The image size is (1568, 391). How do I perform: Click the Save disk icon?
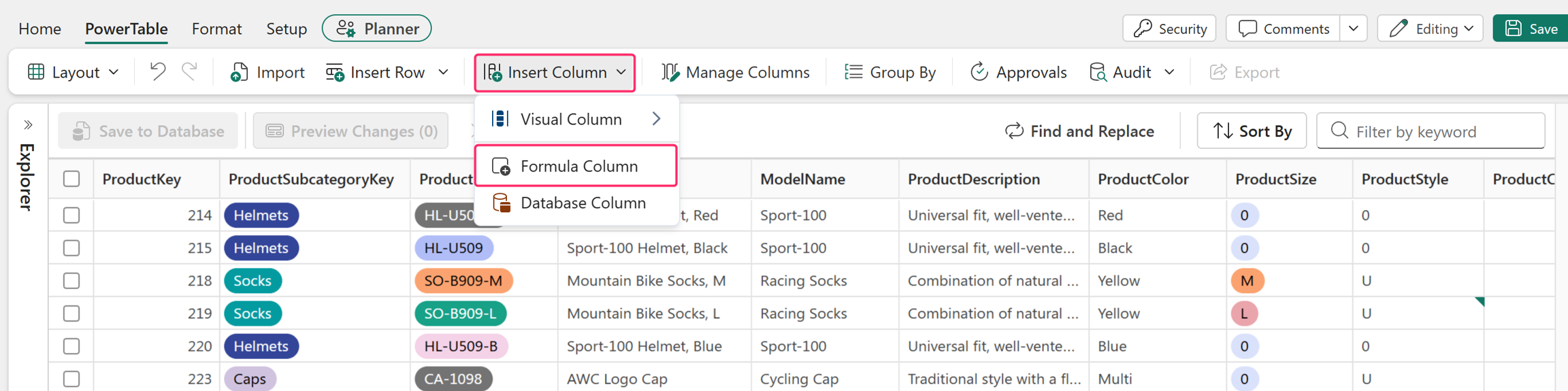[1514, 28]
